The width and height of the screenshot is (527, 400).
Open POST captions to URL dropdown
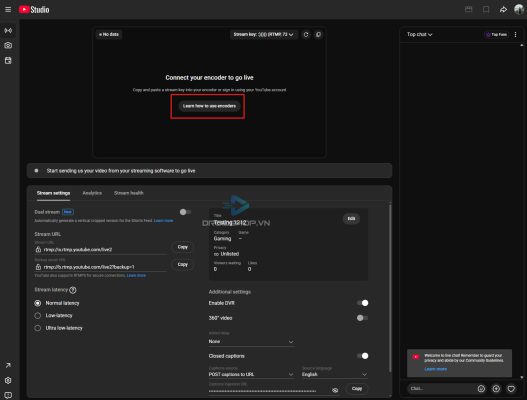coord(251,374)
